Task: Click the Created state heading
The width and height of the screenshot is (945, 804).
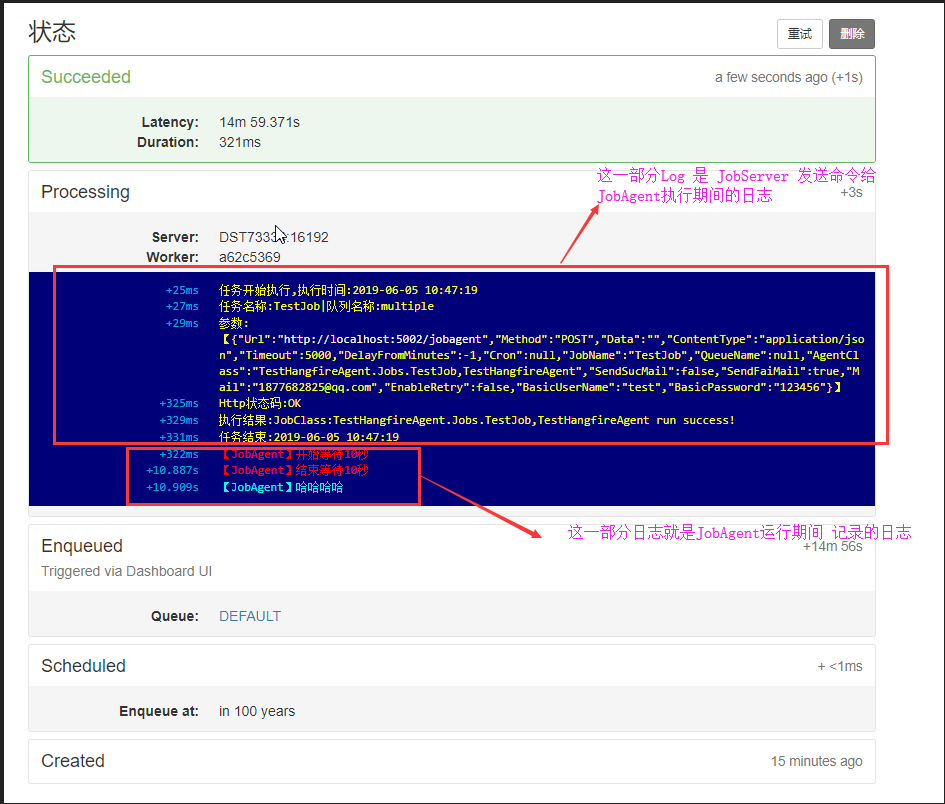Action: pyautogui.click(x=73, y=761)
